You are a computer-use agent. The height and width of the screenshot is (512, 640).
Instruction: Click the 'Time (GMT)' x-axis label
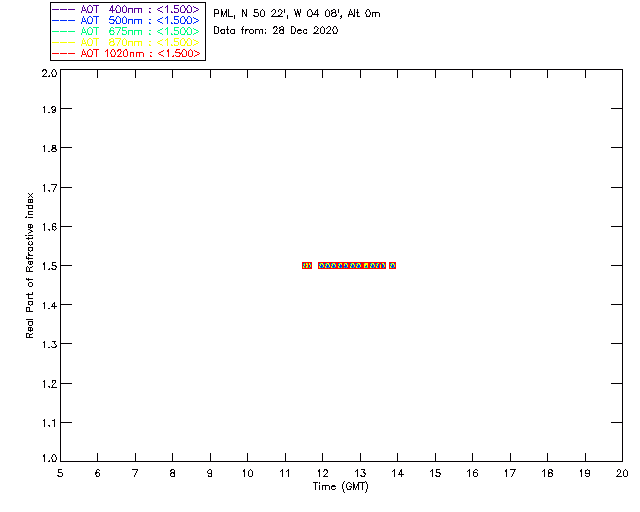(340, 487)
